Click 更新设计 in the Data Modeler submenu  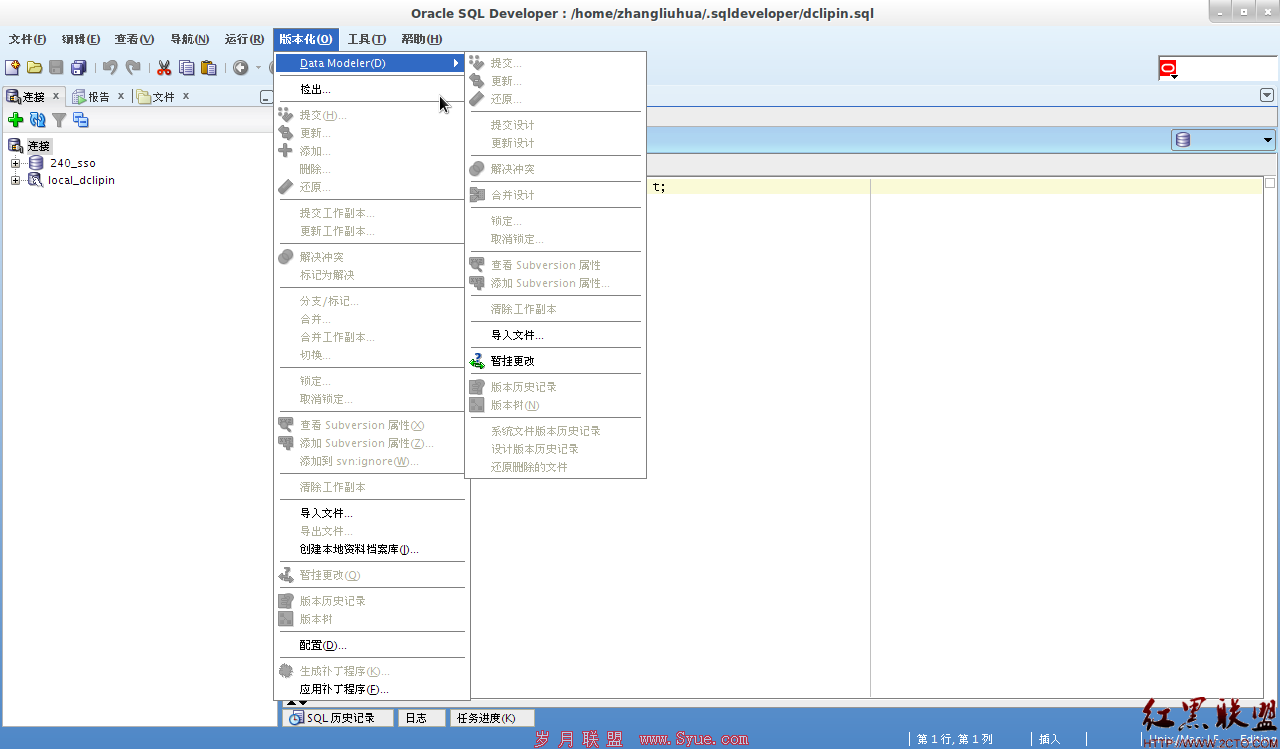(555, 143)
